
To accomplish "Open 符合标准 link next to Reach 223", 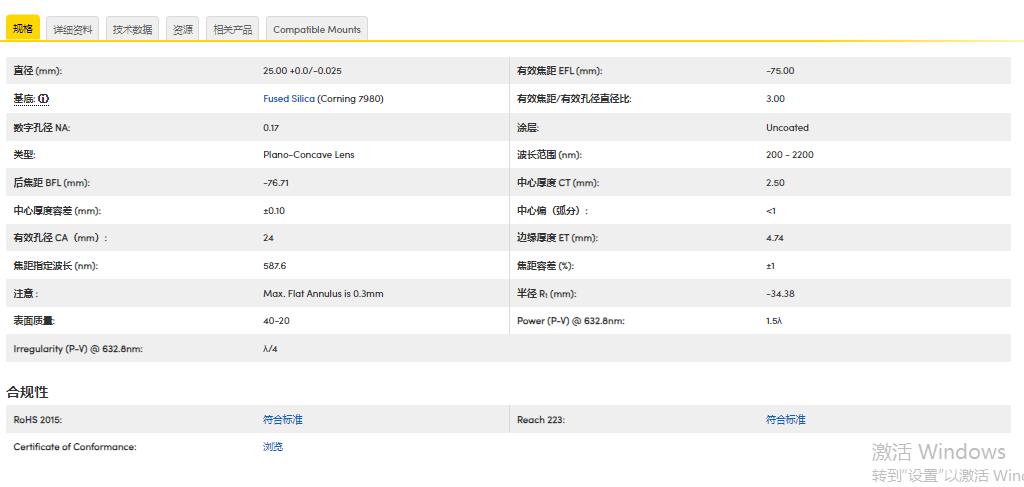I will click(x=786, y=420).
